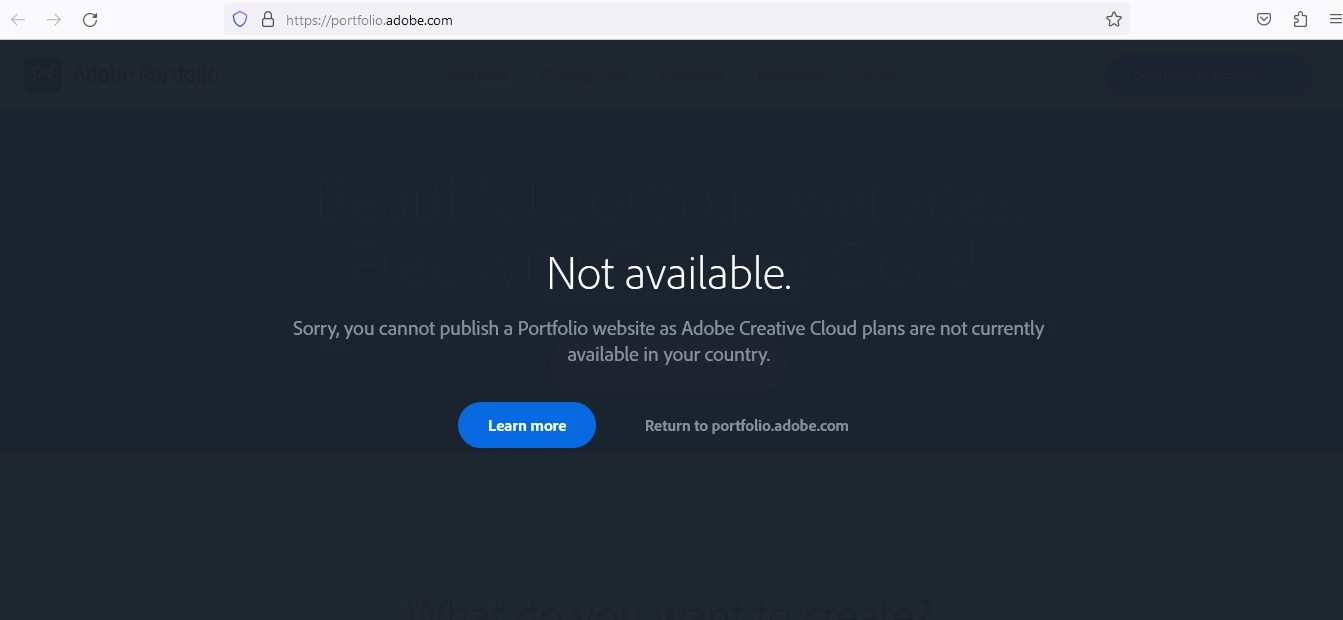This screenshot has height=620, width=1343.
Task: Reload the current page
Action: pyautogui.click(x=90, y=19)
